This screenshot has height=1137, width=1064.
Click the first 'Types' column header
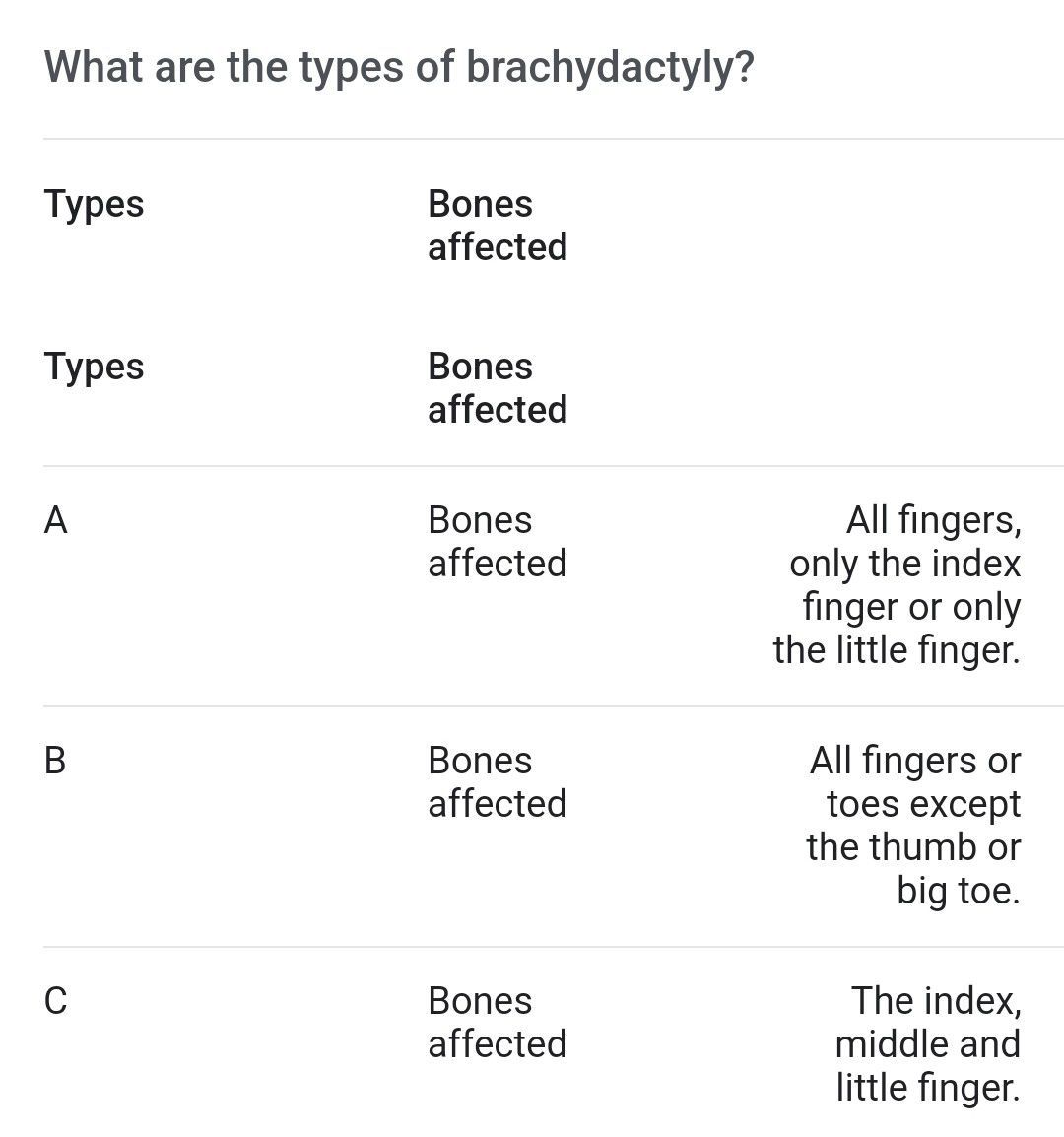95,204
